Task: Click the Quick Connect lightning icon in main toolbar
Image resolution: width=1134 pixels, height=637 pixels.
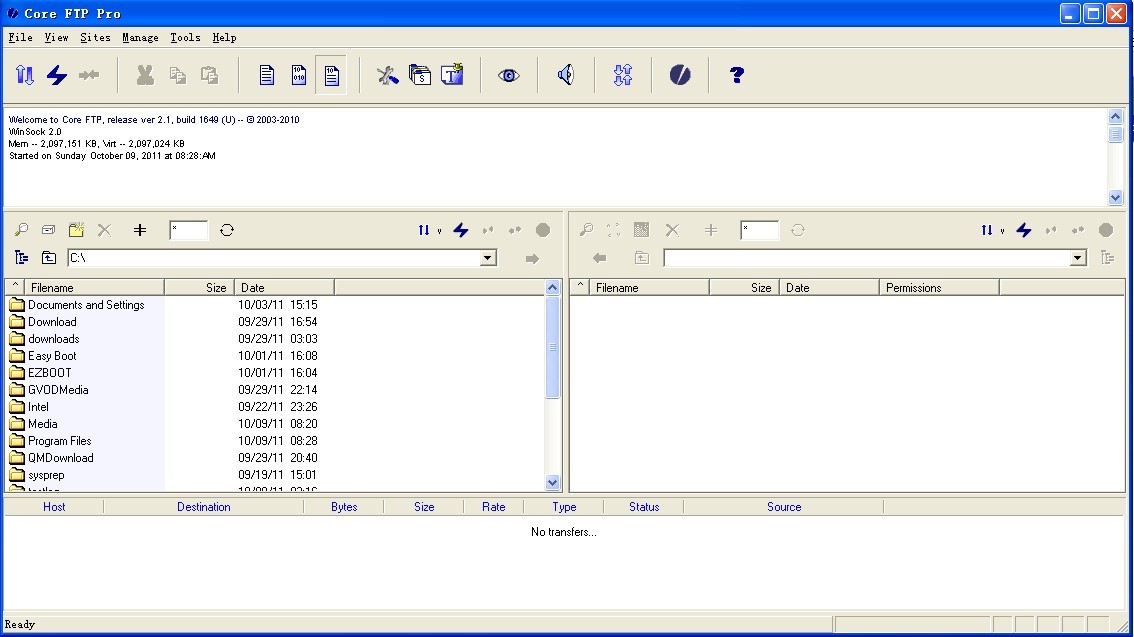Action: (x=57, y=75)
